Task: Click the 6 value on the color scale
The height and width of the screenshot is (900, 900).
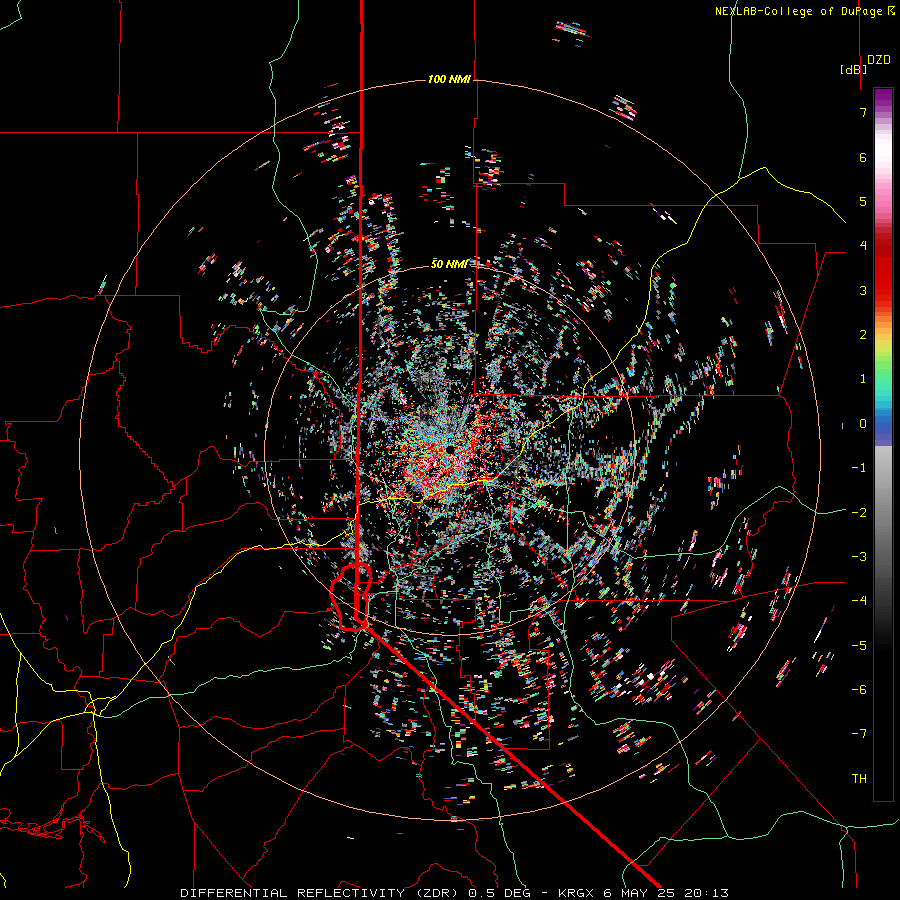Action: pyautogui.click(x=863, y=157)
